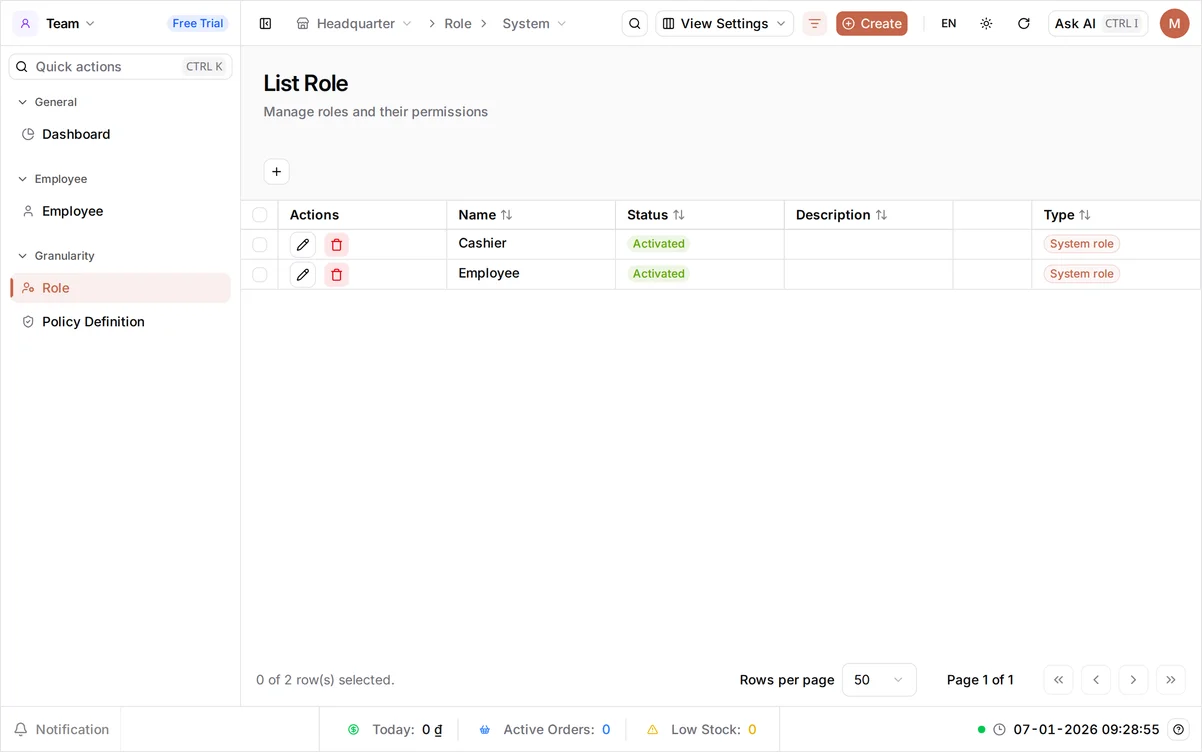Toggle light/dark theme sun icon
Screen dimensions: 1202x752
[x=986, y=23]
